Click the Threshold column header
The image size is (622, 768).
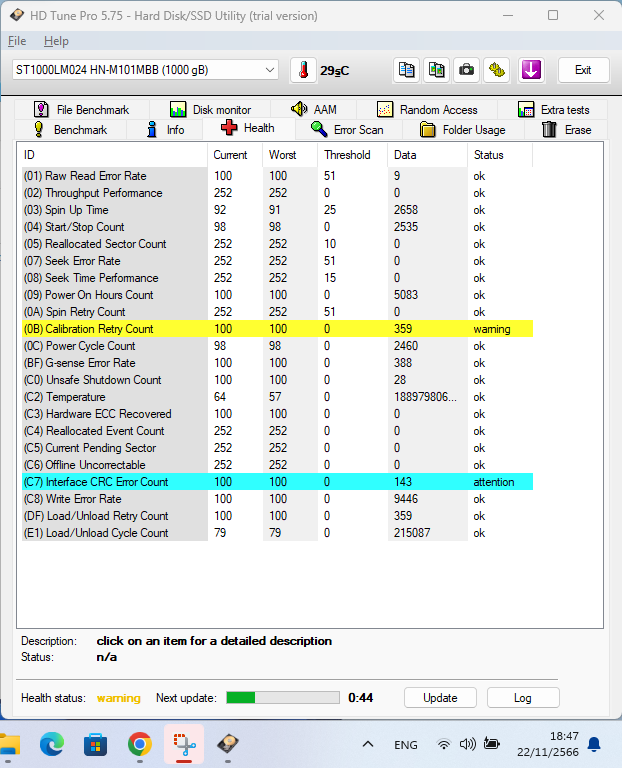[353, 155]
